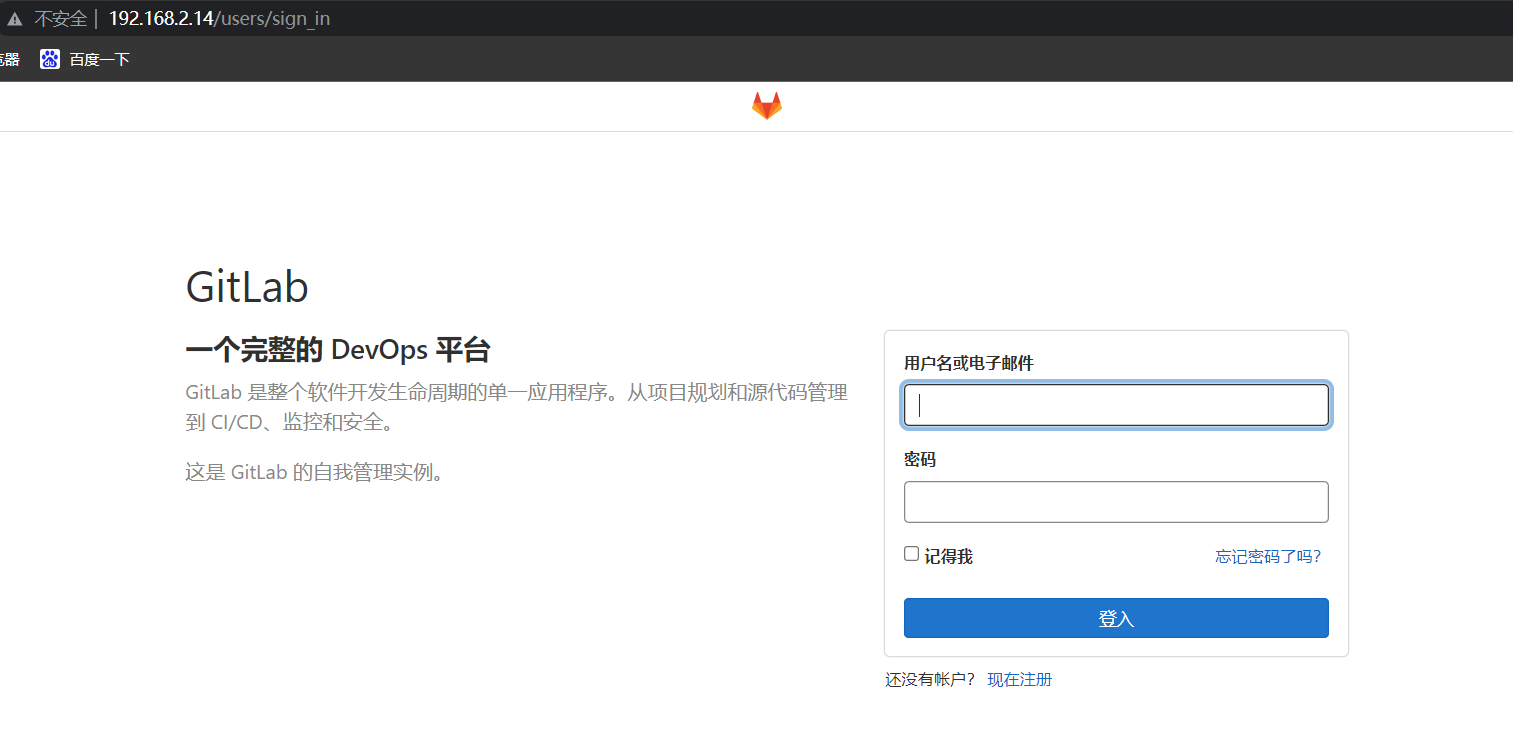Focus the 用户名或电子邮件 input field

[x=1116, y=405]
